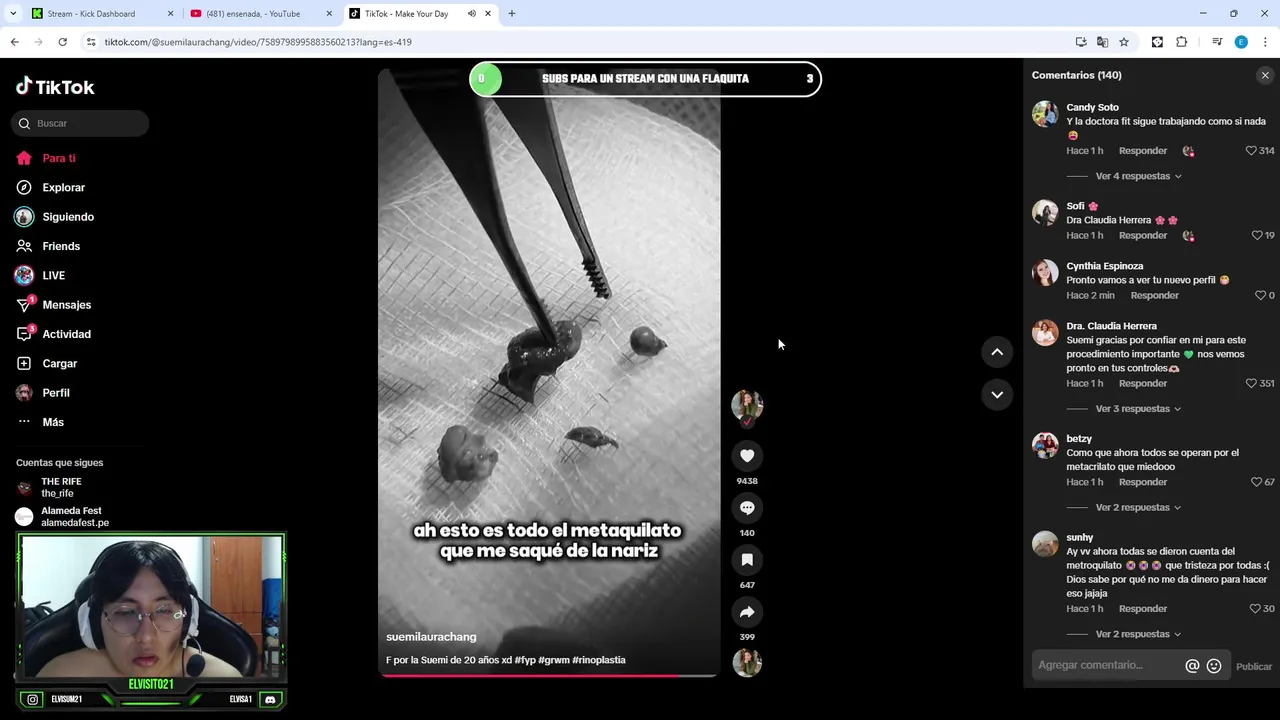Open Actividad notifications
Screen dimensions: 1280x720
click(x=66, y=334)
